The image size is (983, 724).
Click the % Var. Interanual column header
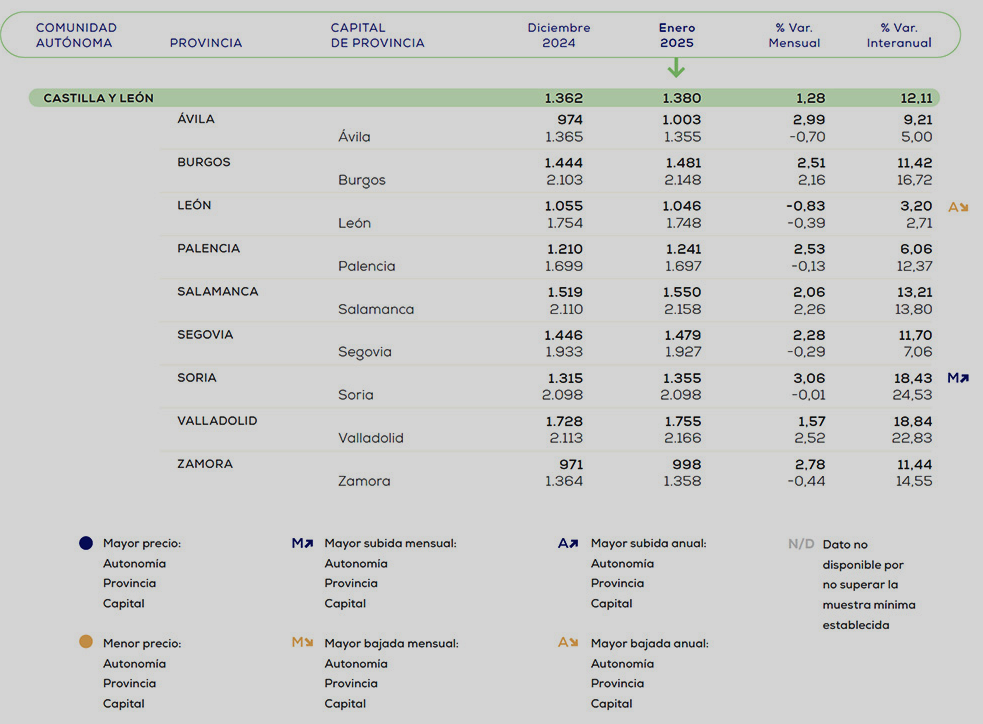click(x=899, y=35)
